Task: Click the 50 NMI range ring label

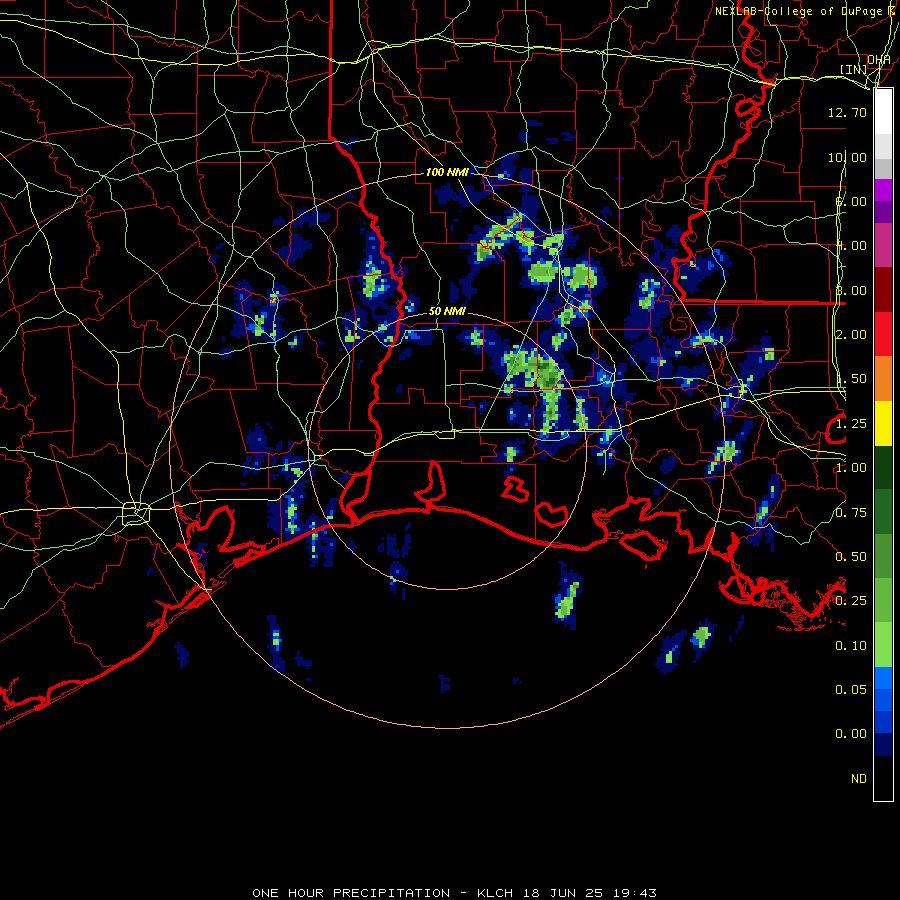Action: coord(447,311)
